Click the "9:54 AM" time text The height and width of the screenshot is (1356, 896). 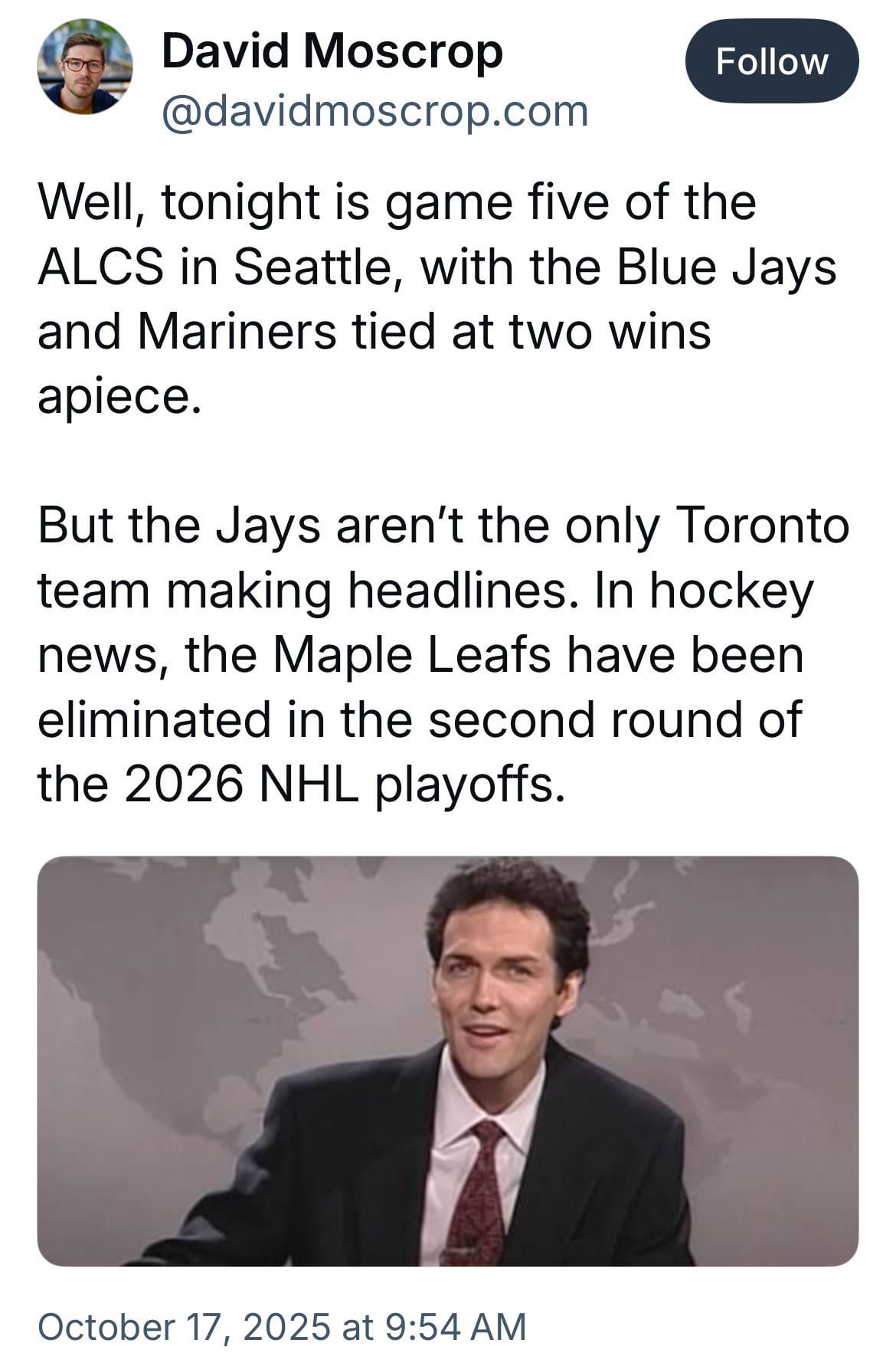pos(457,1326)
